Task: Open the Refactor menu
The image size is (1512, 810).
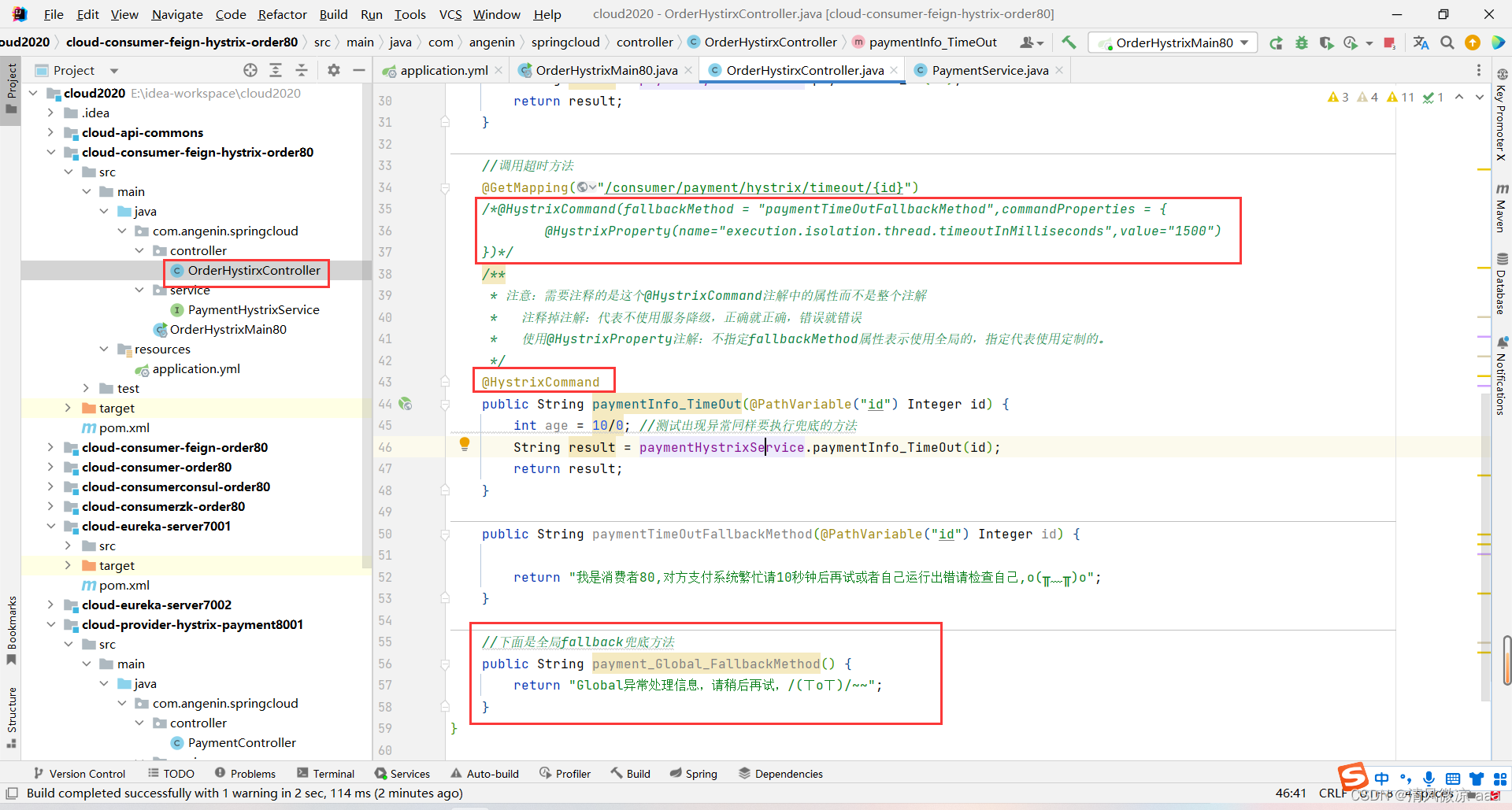Action: coord(282,14)
